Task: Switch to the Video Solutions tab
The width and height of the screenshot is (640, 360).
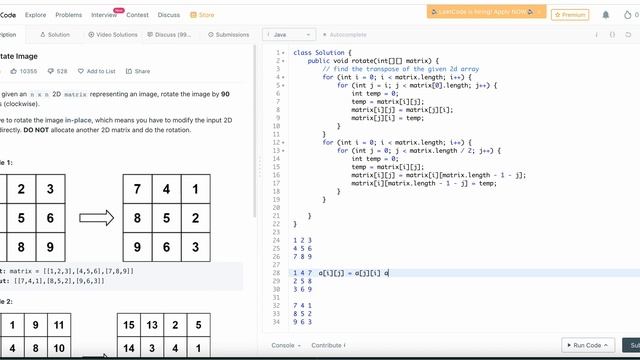Action: coord(113,35)
